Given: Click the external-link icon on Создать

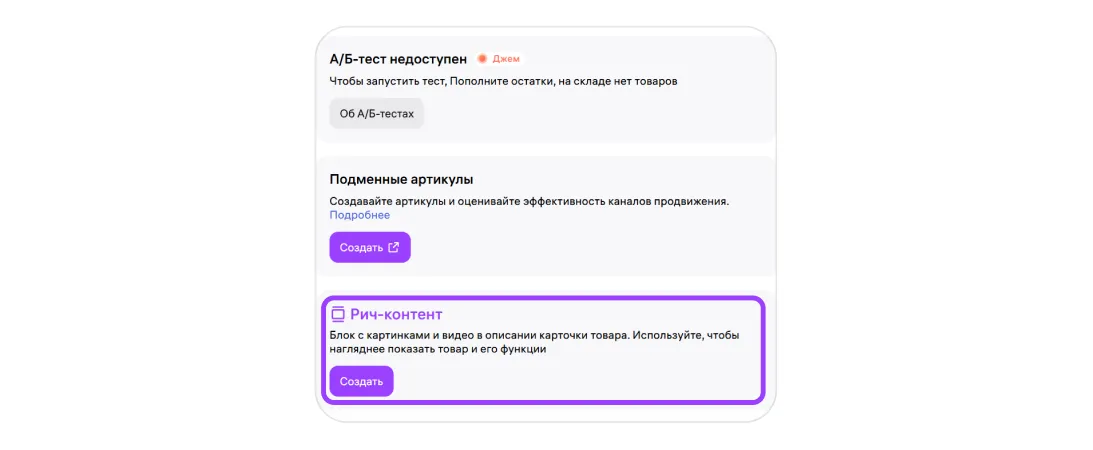Looking at the screenshot, I should click(394, 247).
